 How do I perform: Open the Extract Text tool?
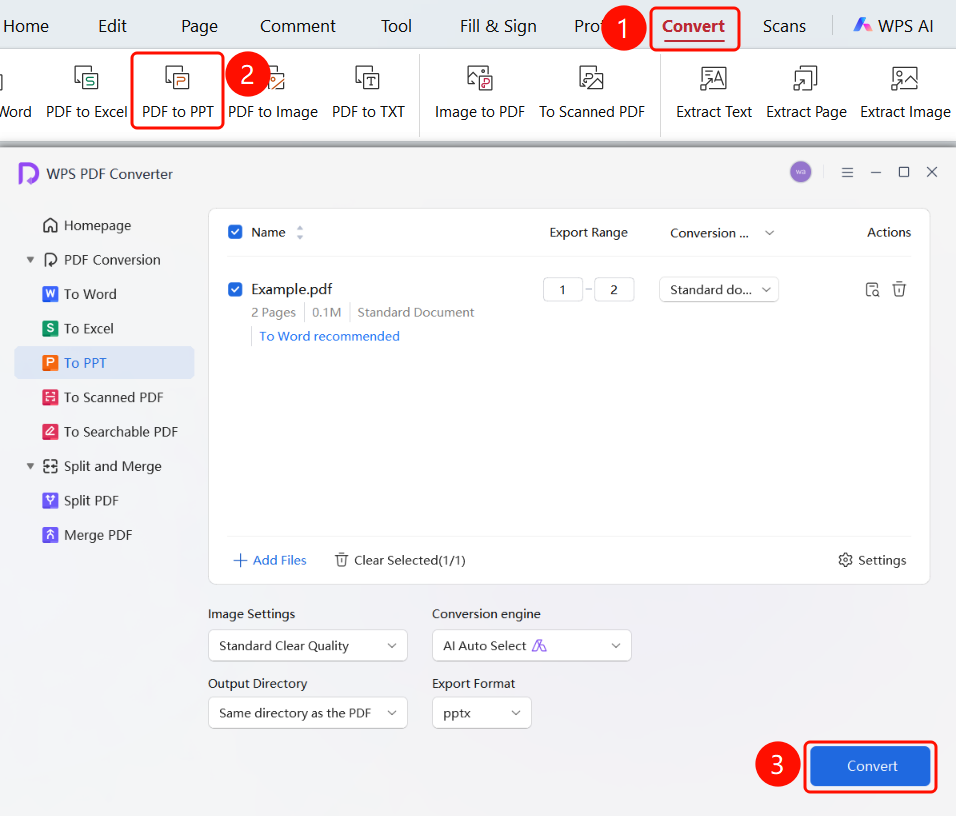coord(713,91)
